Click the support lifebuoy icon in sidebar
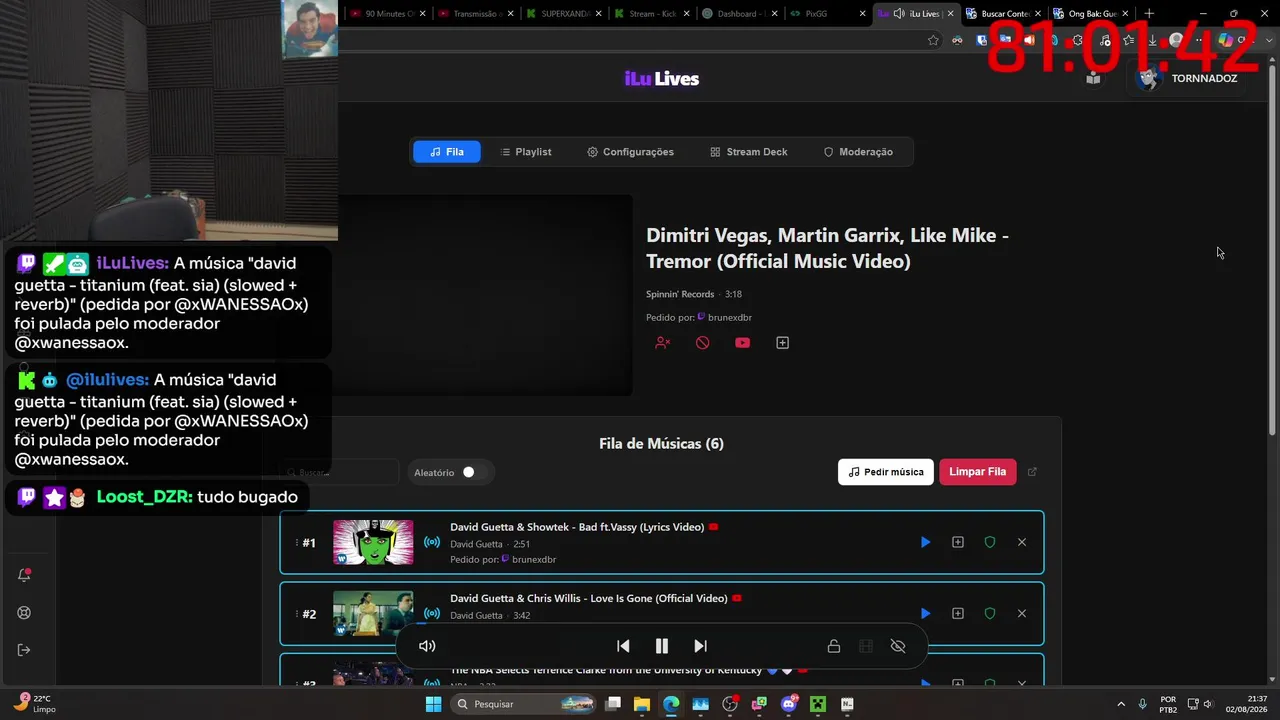The image size is (1280, 720). (x=25, y=613)
